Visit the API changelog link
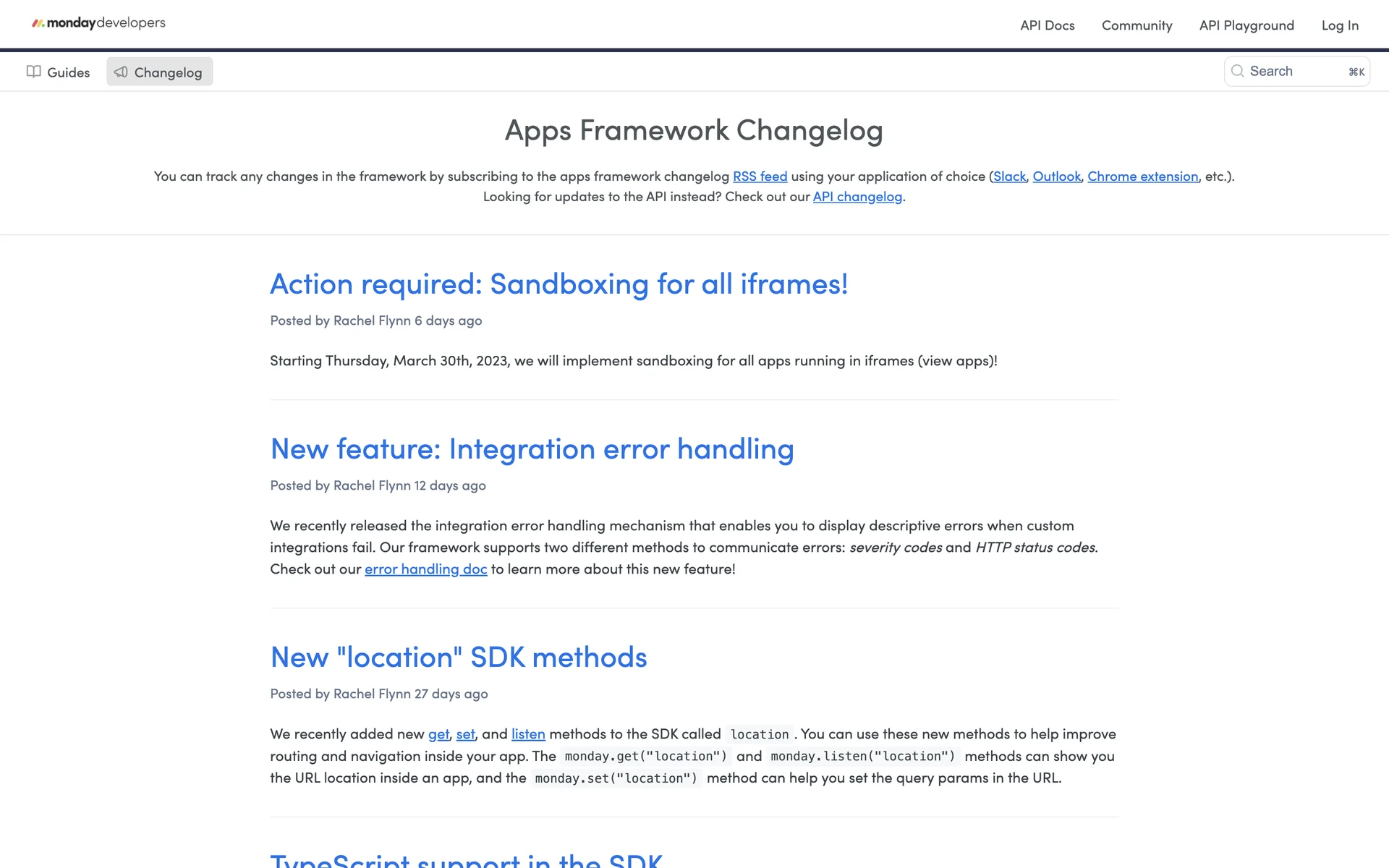The width and height of the screenshot is (1389, 868). click(x=857, y=197)
